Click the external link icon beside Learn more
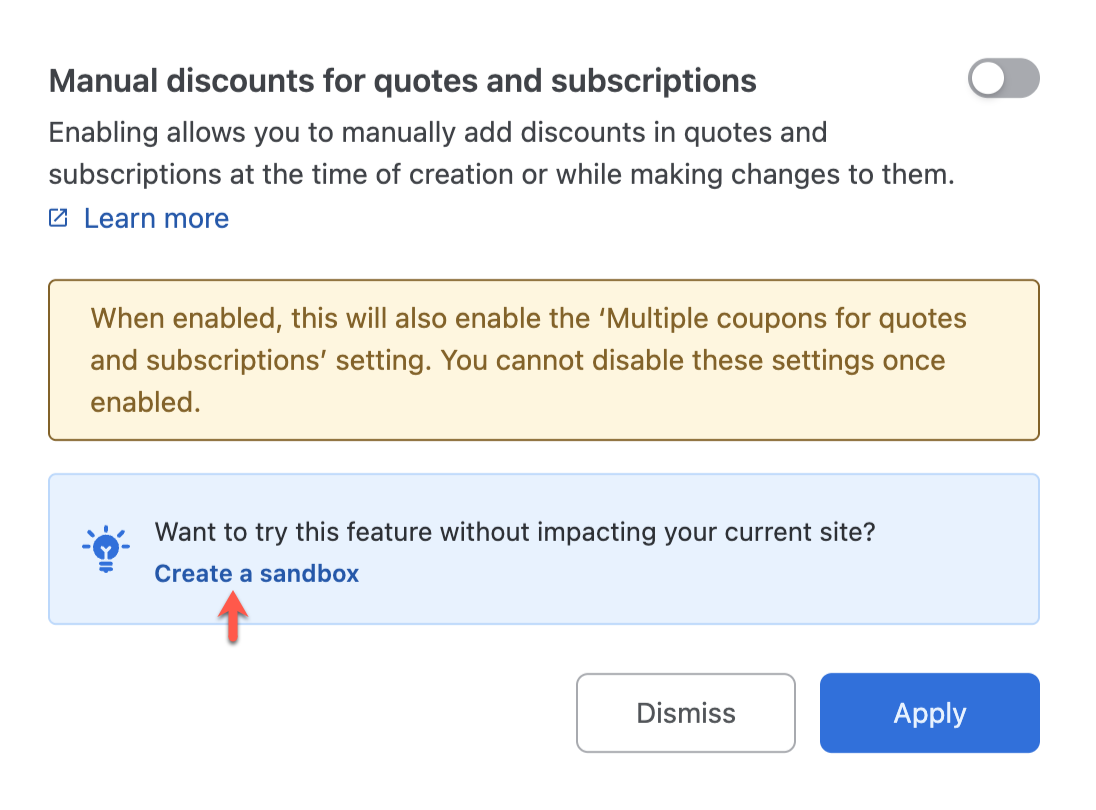The height and width of the screenshot is (810, 1096). click(59, 218)
